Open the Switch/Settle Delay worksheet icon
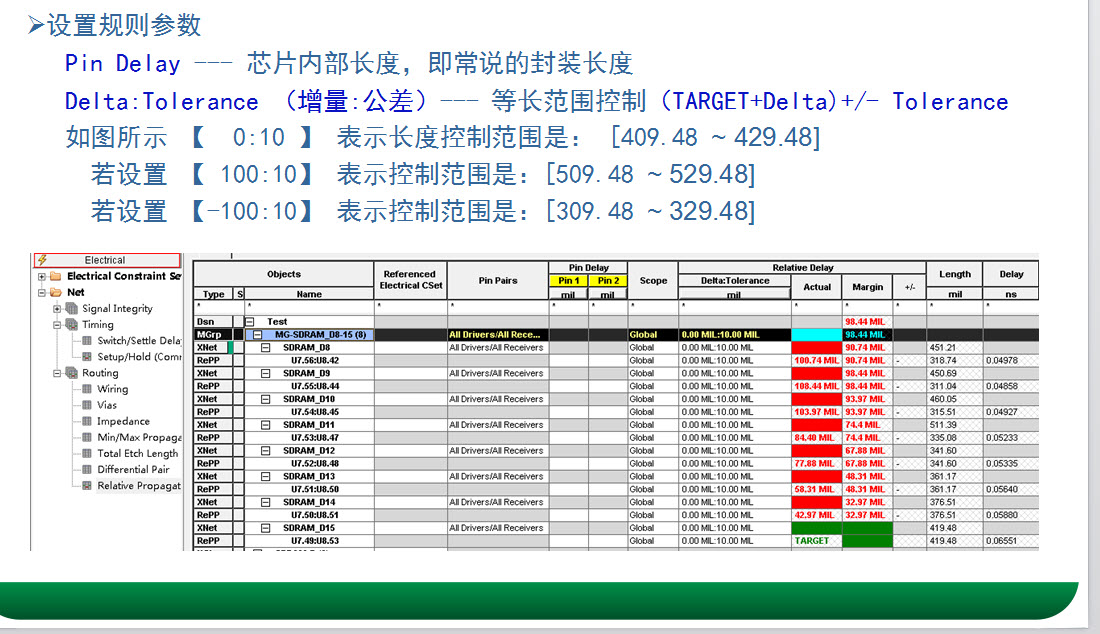This screenshot has width=1100, height=634. 87,341
